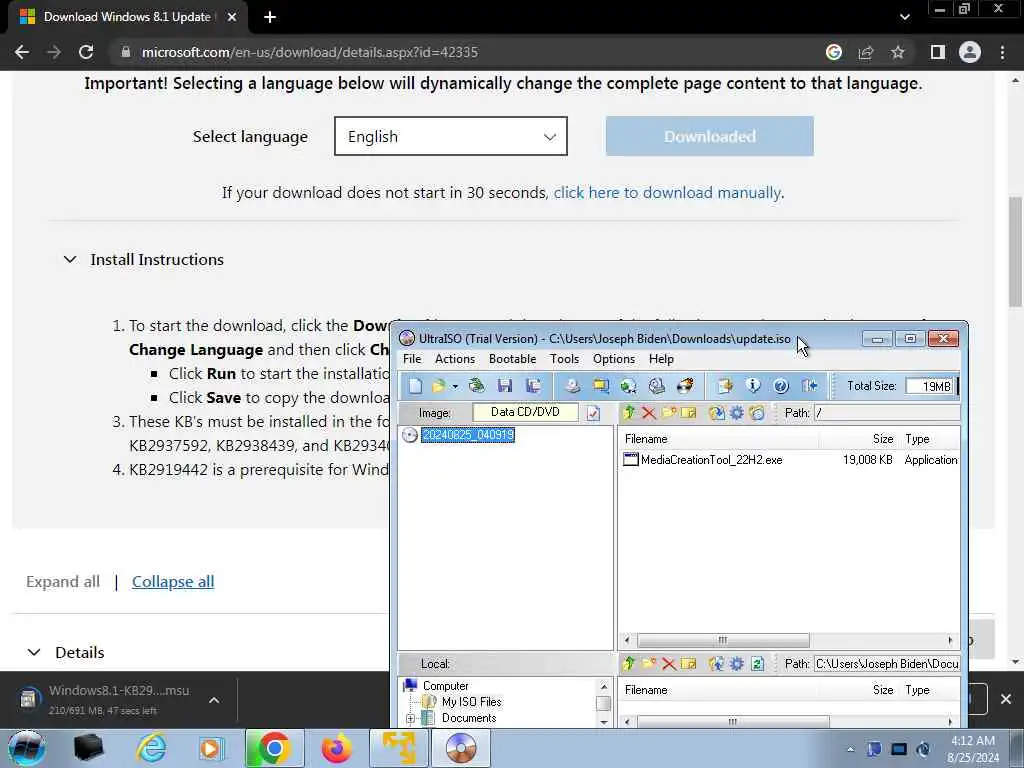This screenshot has width=1024, height=768.
Task: Open the Help menu in UltraISO
Action: (661, 359)
